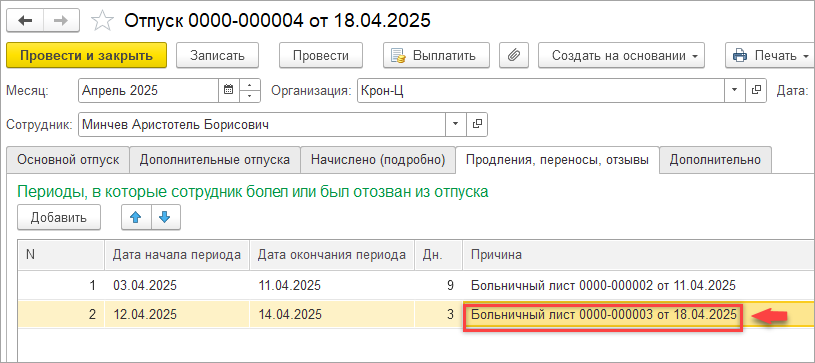Click the Организация field with Крон-Ц
Viewport: 815px width, 363px height.
[x=541, y=90]
